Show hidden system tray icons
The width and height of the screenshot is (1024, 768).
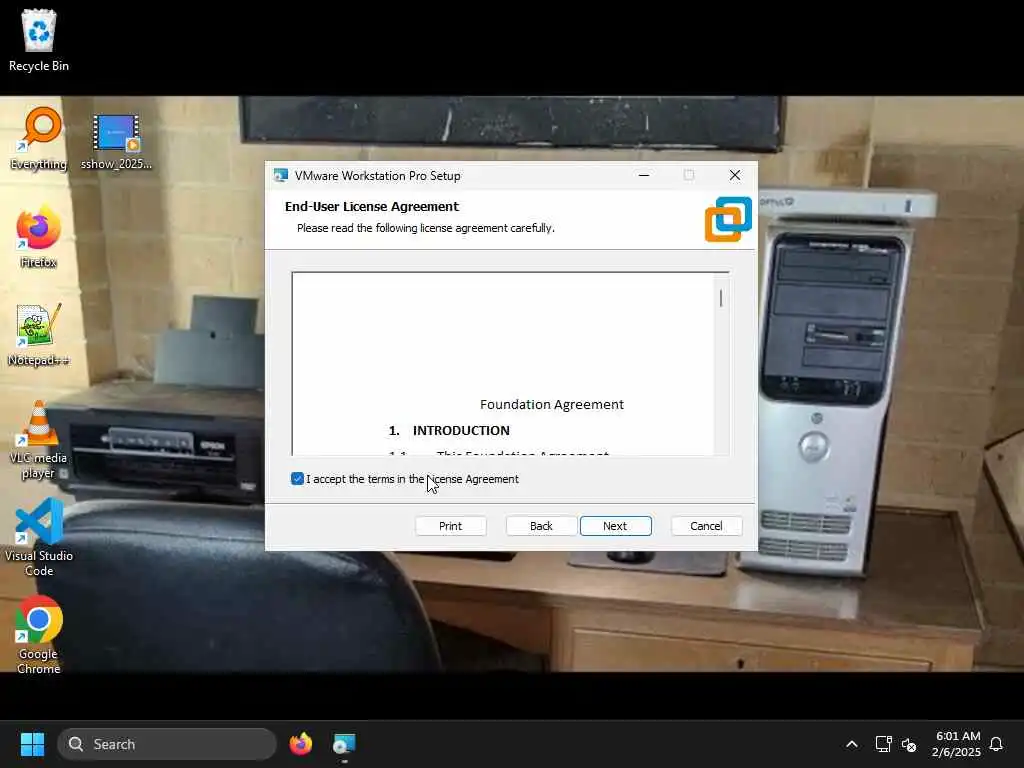click(x=852, y=744)
